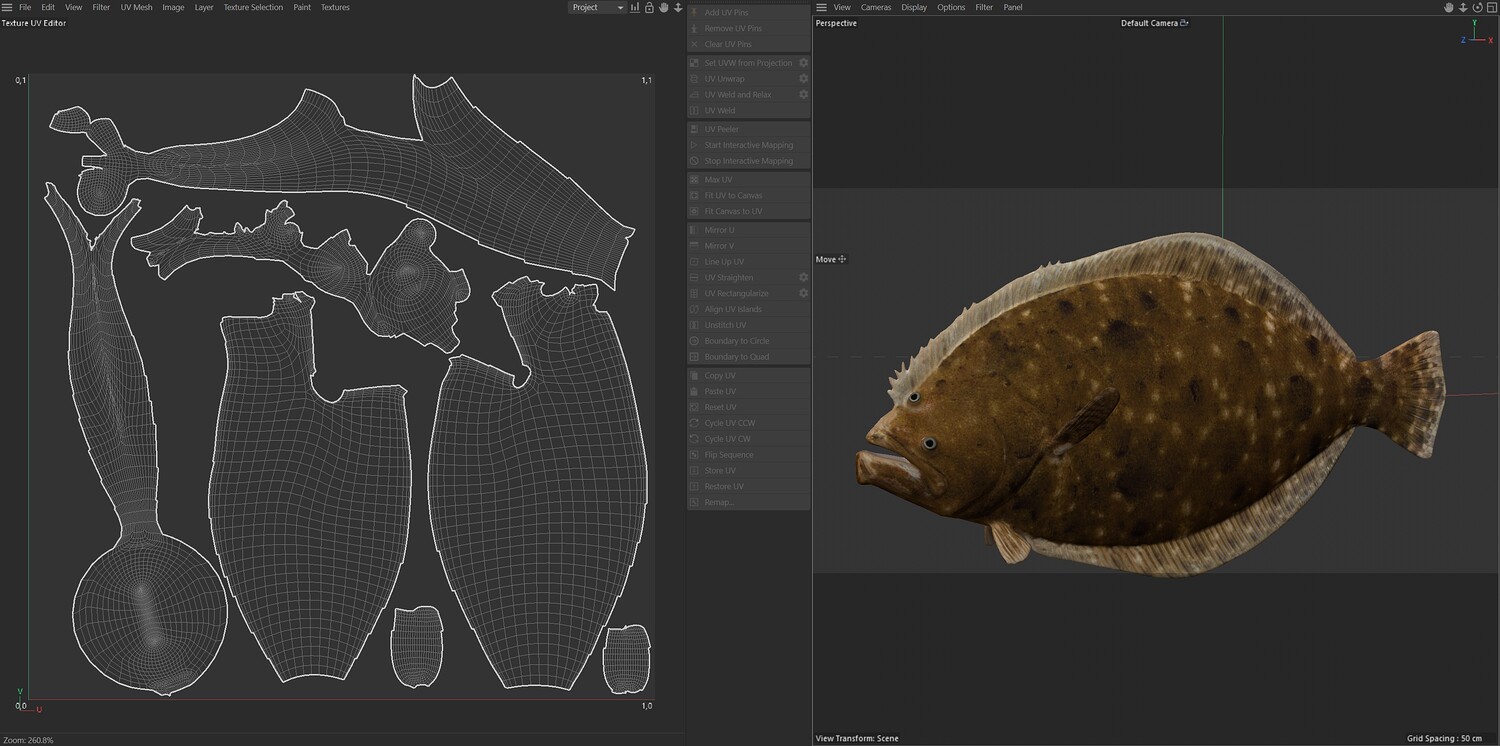Open the viewport hamburger menu
Image resolution: width=1500 pixels, height=746 pixels.
pos(822,7)
